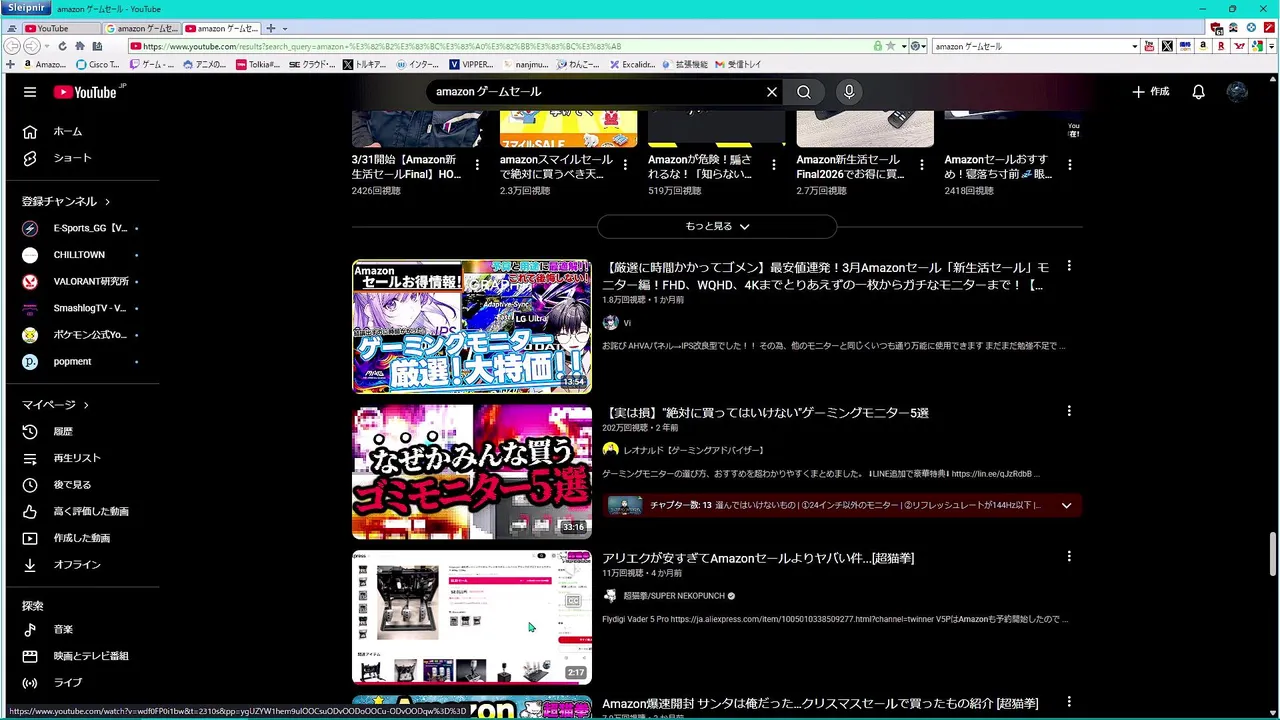Open a new browser tab with plus
The height and width of the screenshot is (720, 1280).
tap(270, 29)
